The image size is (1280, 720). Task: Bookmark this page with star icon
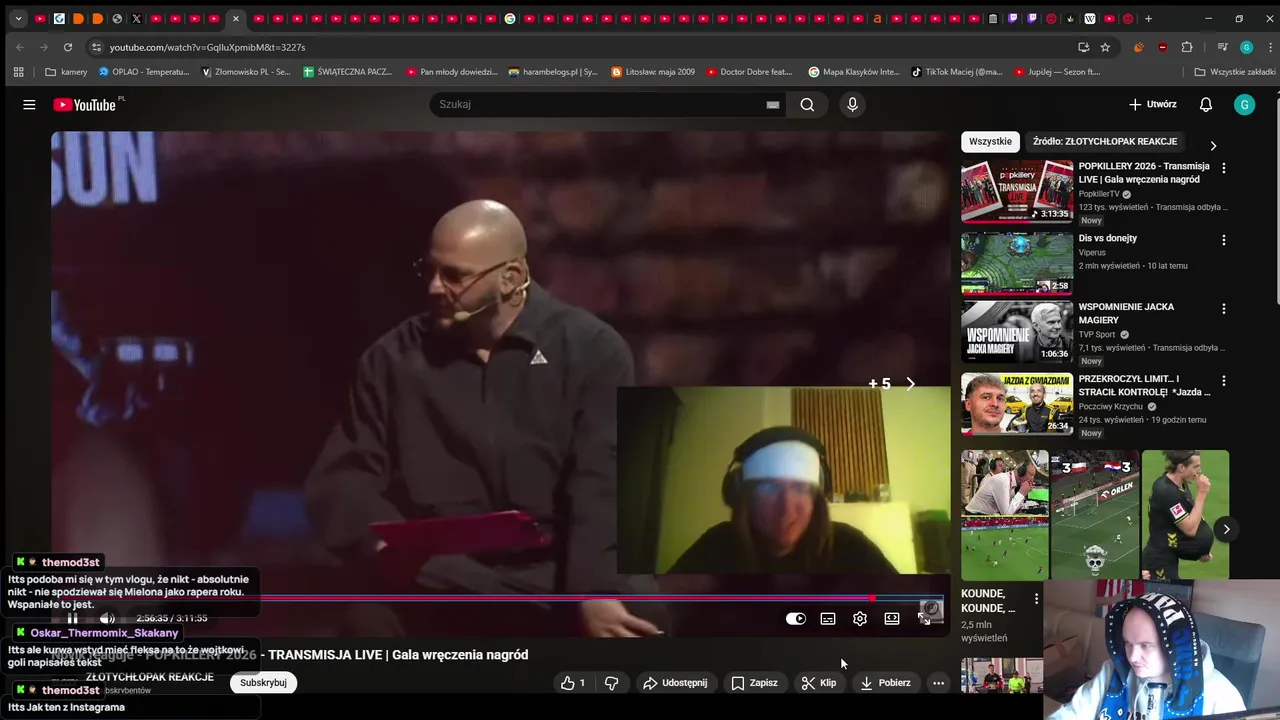(x=1105, y=47)
